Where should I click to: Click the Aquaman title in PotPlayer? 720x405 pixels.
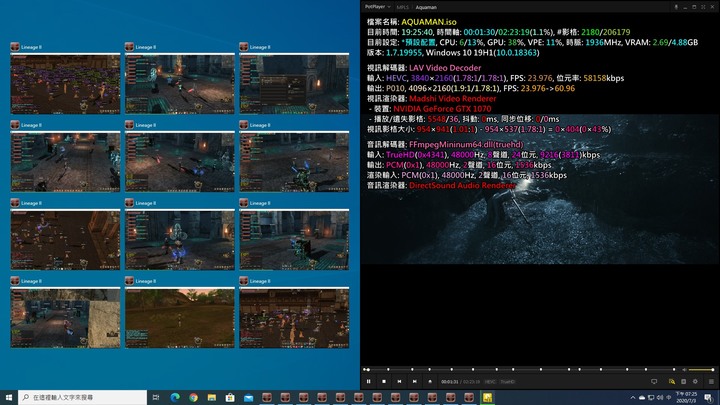point(426,7)
